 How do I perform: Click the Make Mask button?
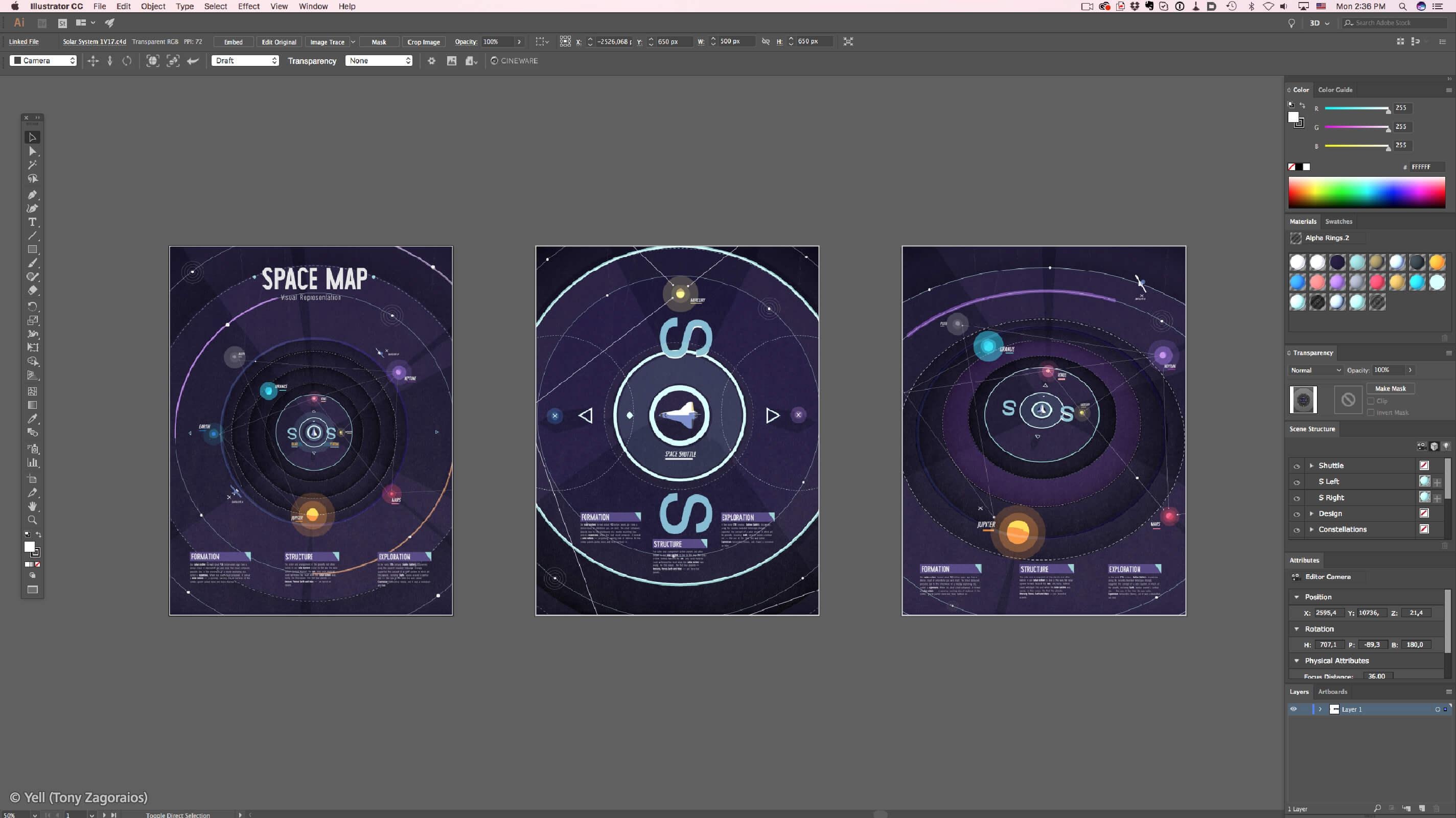click(1390, 388)
